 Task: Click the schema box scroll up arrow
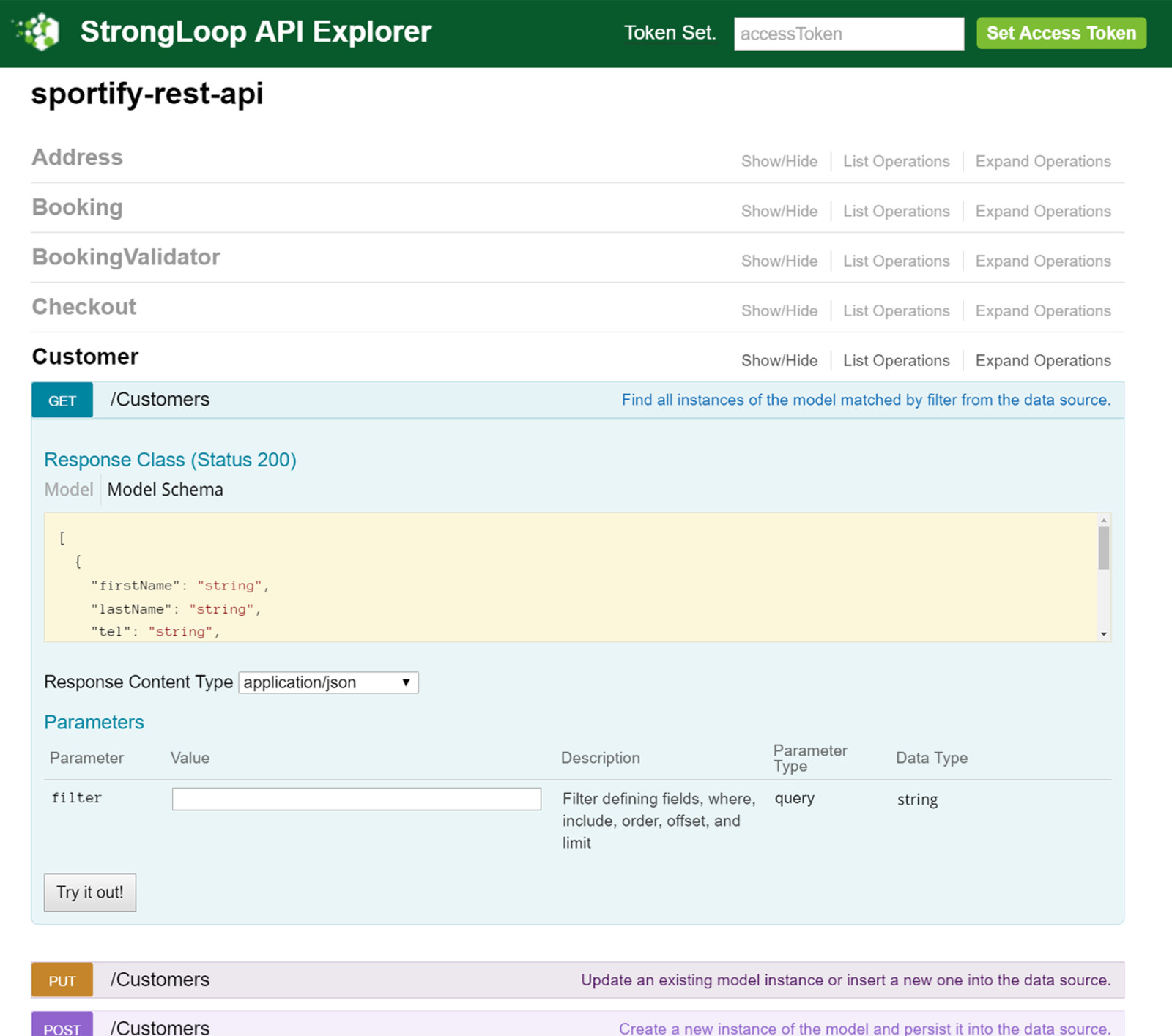pos(1104,520)
